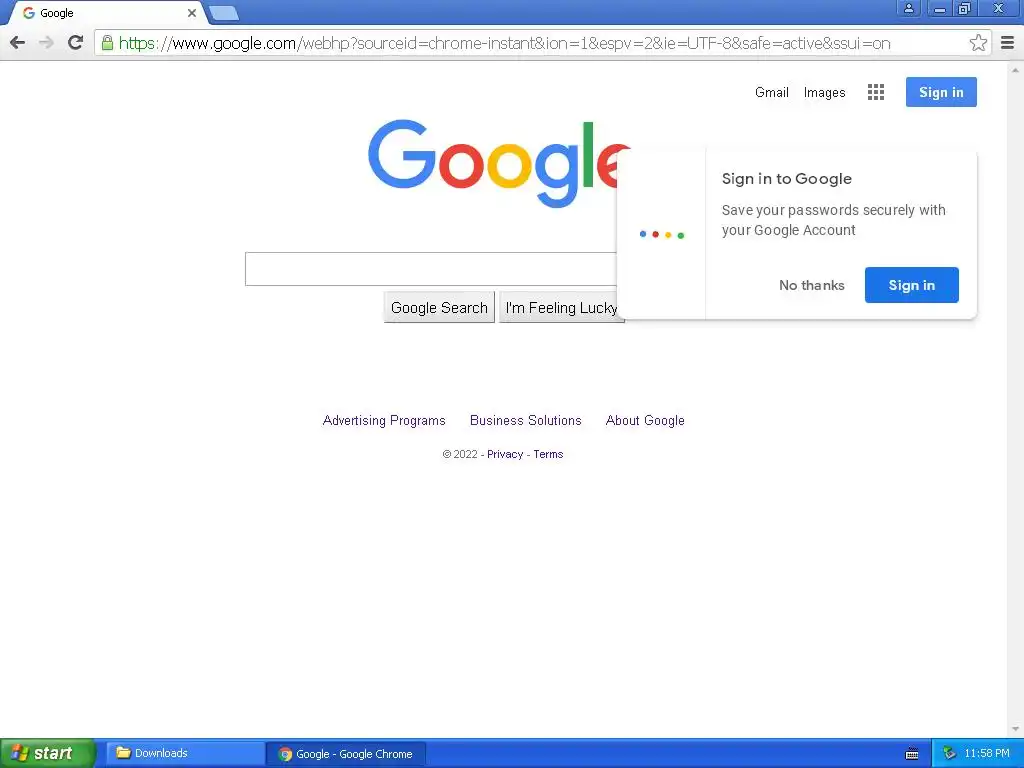Image resolution: width=1024 pixels, height=768 pixels.
Task: Open the Chrome hamburger menu
Action: coord(1007,43)
